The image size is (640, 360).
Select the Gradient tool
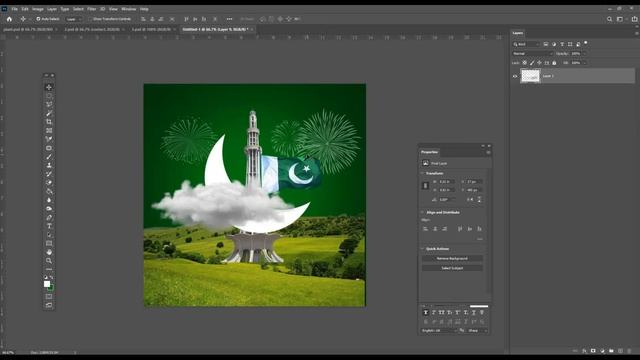click(x=49, y=191)
